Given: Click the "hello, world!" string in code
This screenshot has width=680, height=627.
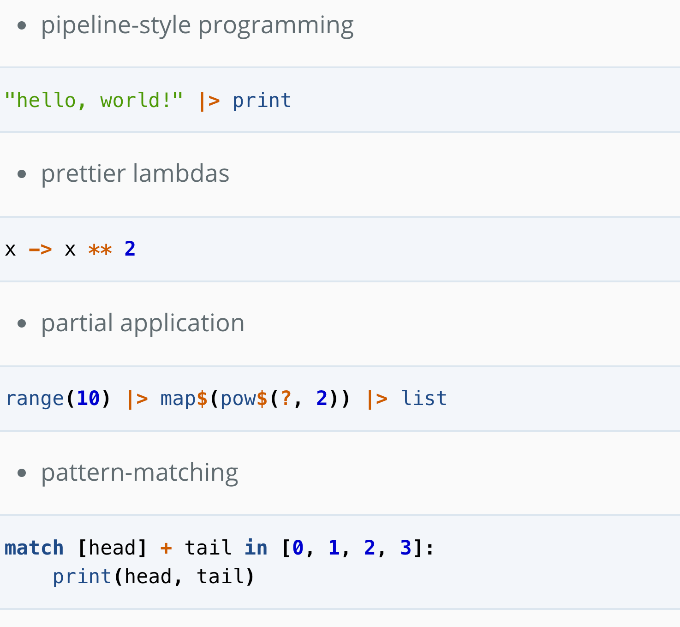Looking at the screenshot, I should (x=94, y=101).
